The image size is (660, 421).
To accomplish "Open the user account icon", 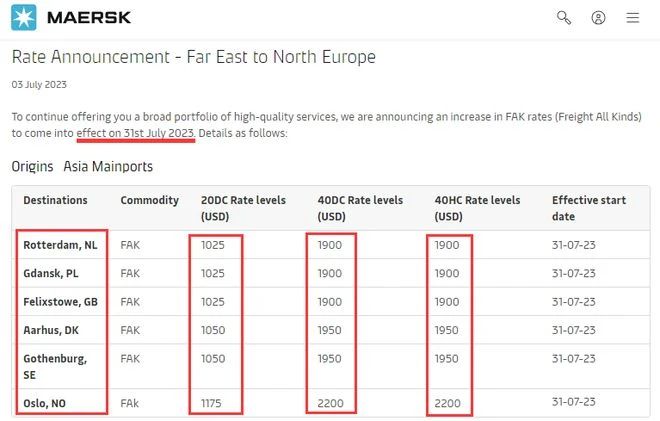I will coord(598,18).
